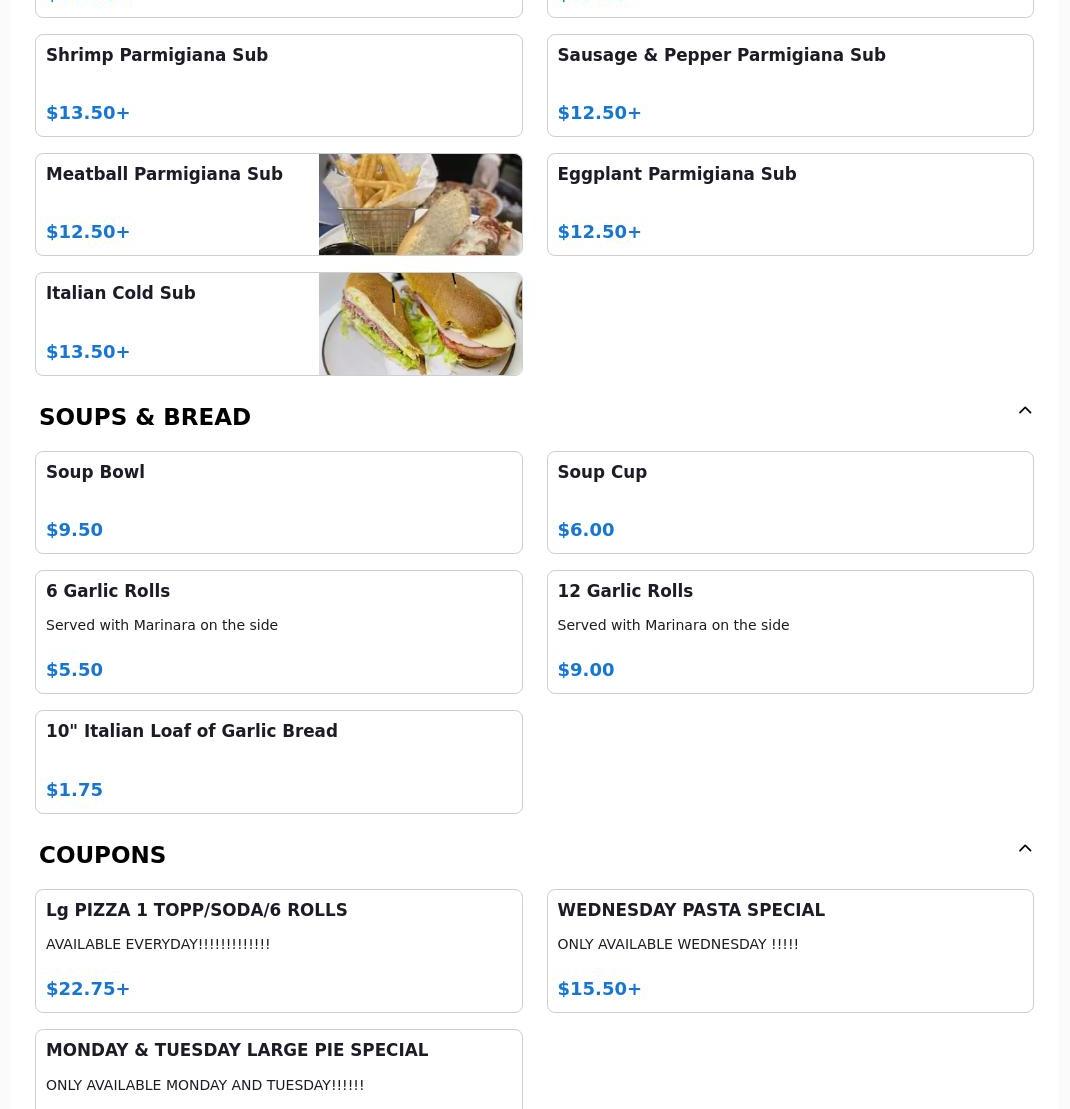Click the Italian Cold Sub title
Image resolution: width=1070 pixels, height=1109 pixels.
click(121, 293)
